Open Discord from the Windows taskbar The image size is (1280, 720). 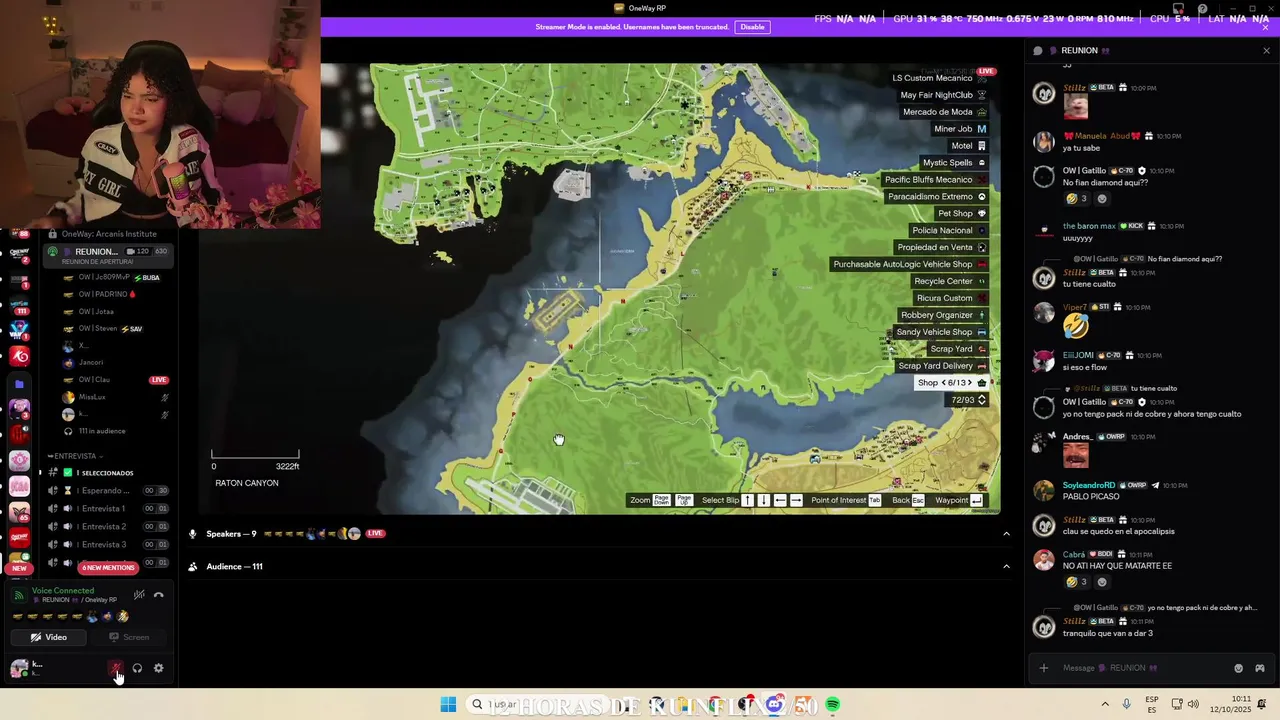[x=775, y=704]
